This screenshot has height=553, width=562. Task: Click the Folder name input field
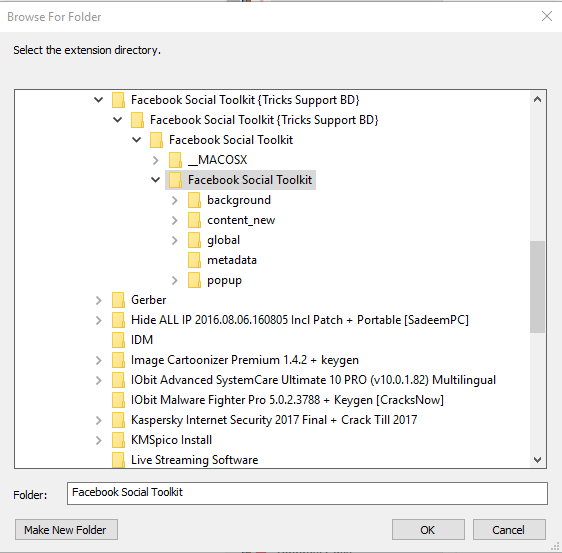pyautogui.click(x=307, y=493)
